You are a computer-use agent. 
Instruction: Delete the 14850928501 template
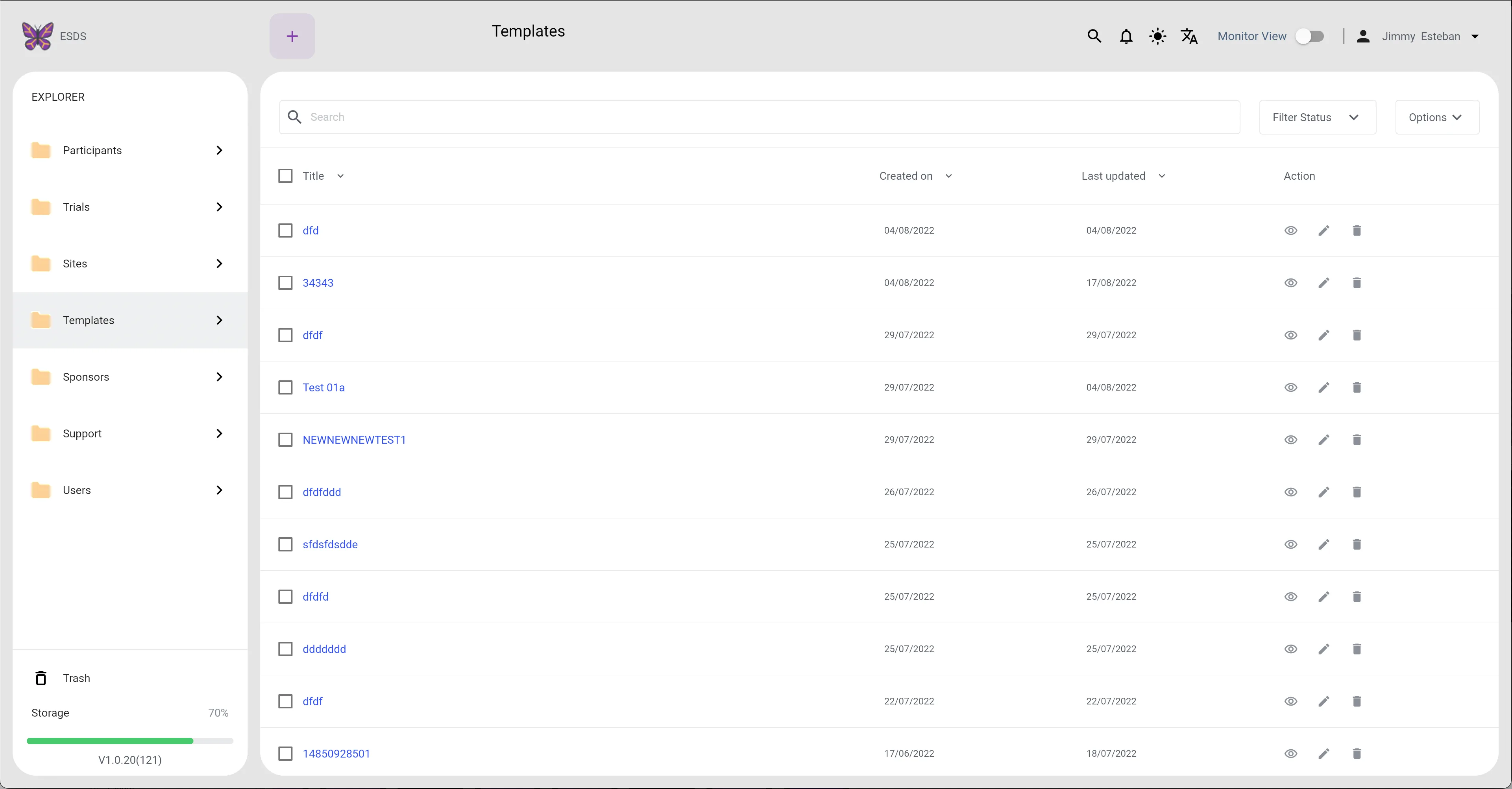click(x=1357, y=753)
